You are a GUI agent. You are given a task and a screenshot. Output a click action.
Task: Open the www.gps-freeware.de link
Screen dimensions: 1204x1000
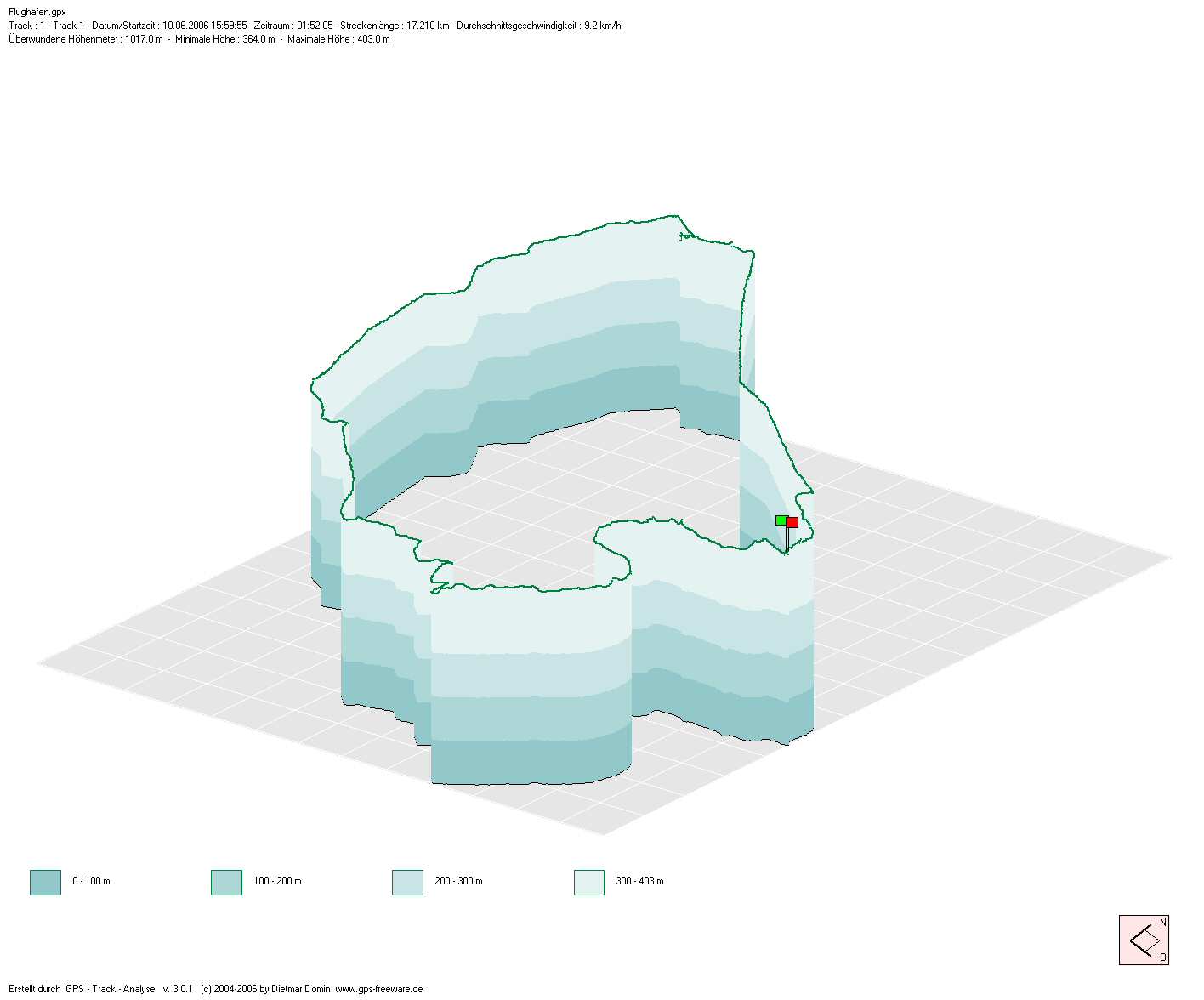click(378, 989)
